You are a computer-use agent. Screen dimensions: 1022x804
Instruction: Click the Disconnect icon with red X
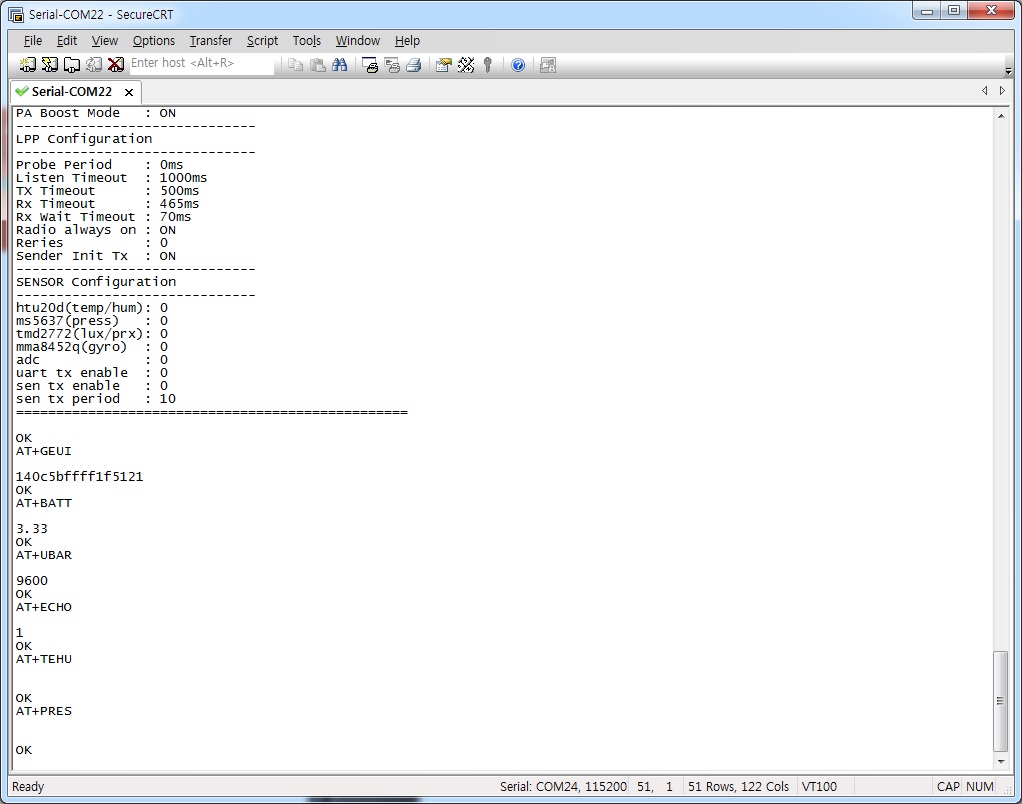pyautogui.click(x=116, y=65)
